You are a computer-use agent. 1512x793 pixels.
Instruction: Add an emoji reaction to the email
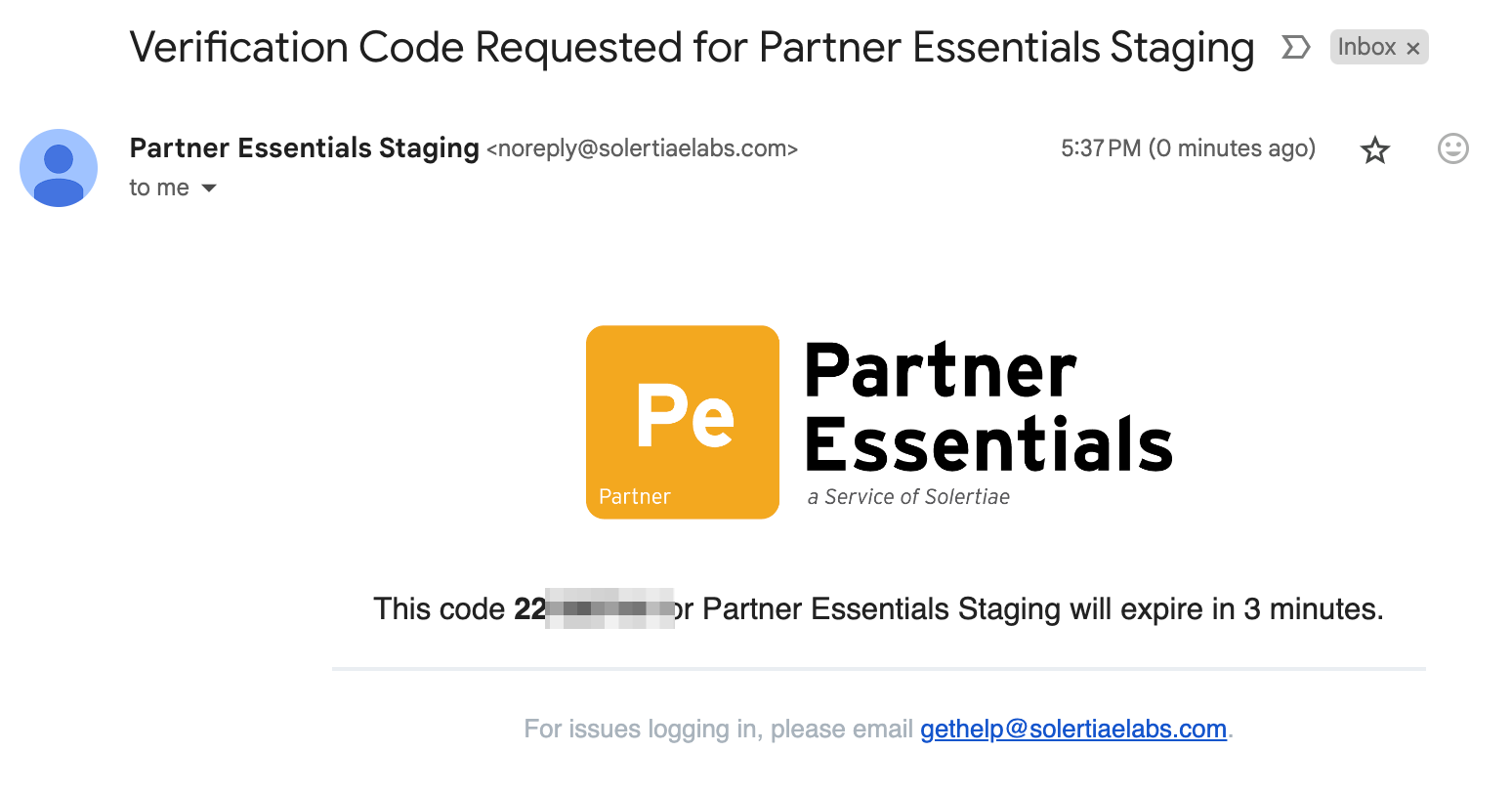pos(1452,148)
